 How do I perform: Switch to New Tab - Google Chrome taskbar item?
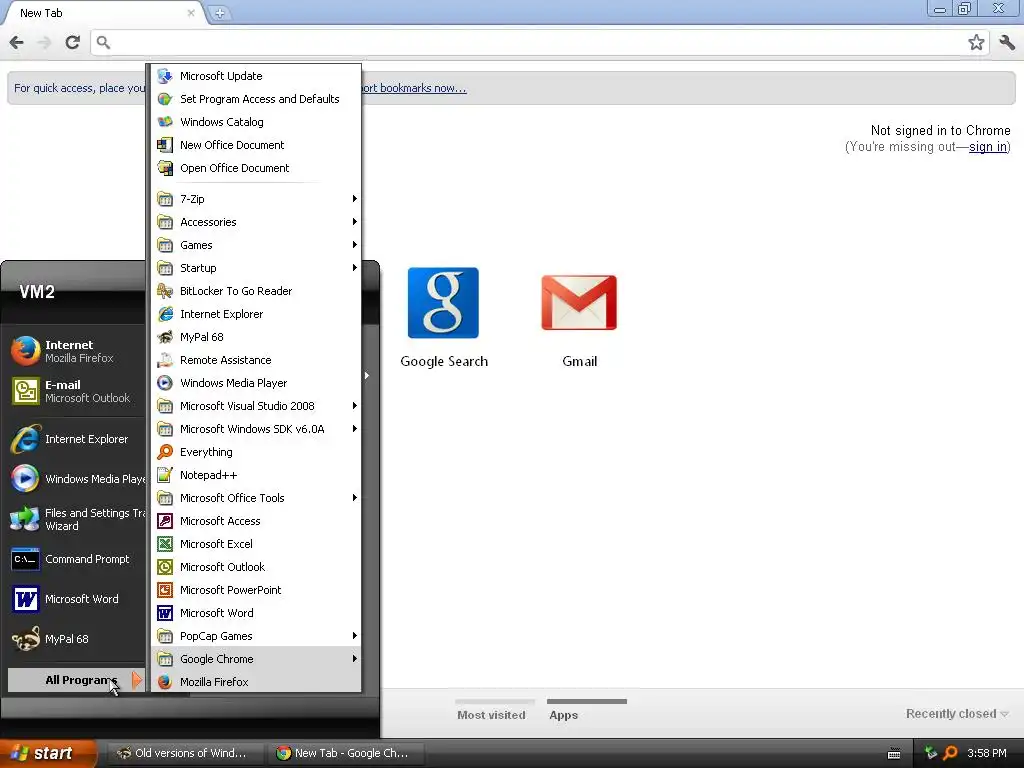coord(347,753)
